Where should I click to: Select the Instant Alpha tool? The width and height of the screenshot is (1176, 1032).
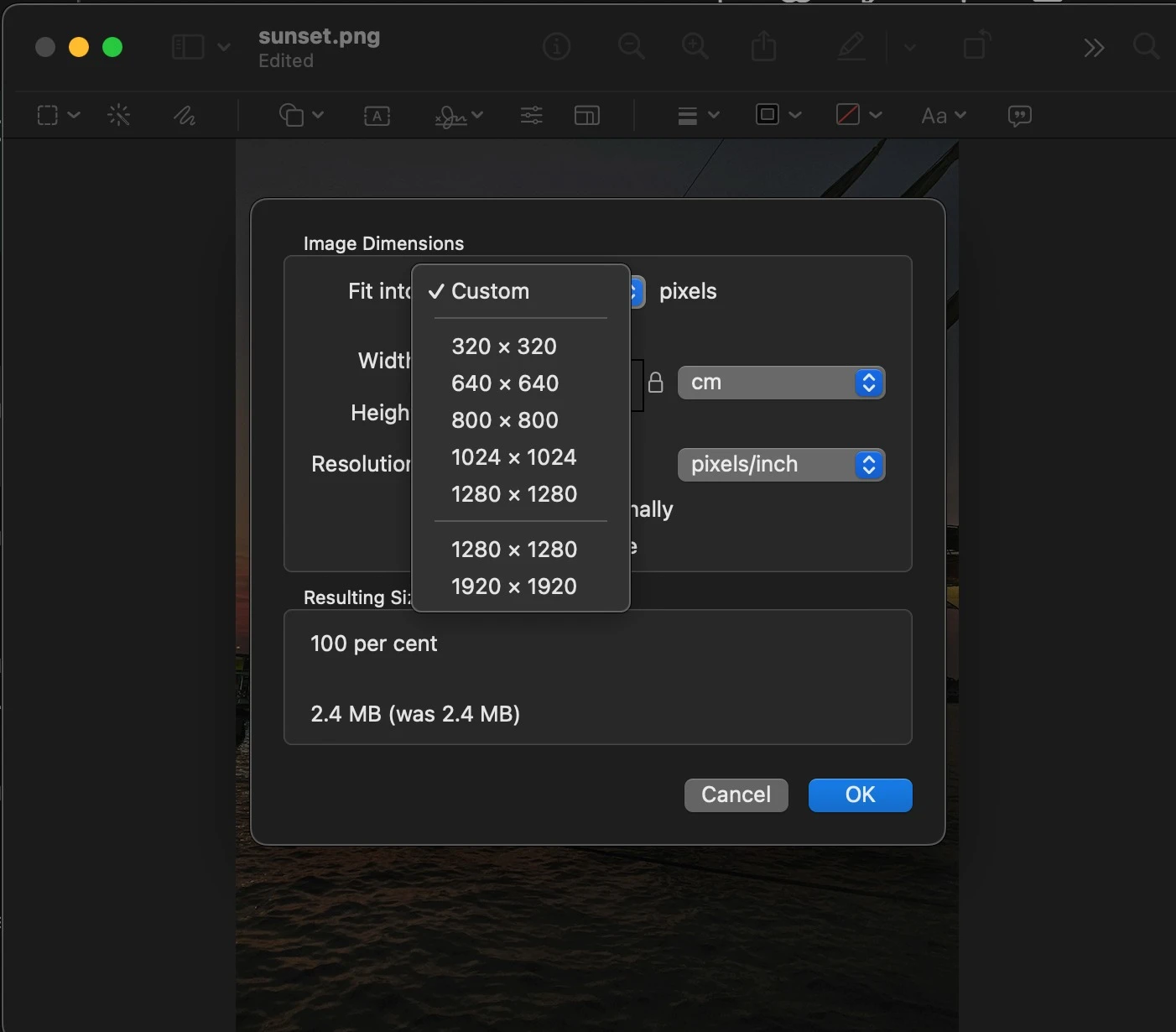click(x=119, y=115)
